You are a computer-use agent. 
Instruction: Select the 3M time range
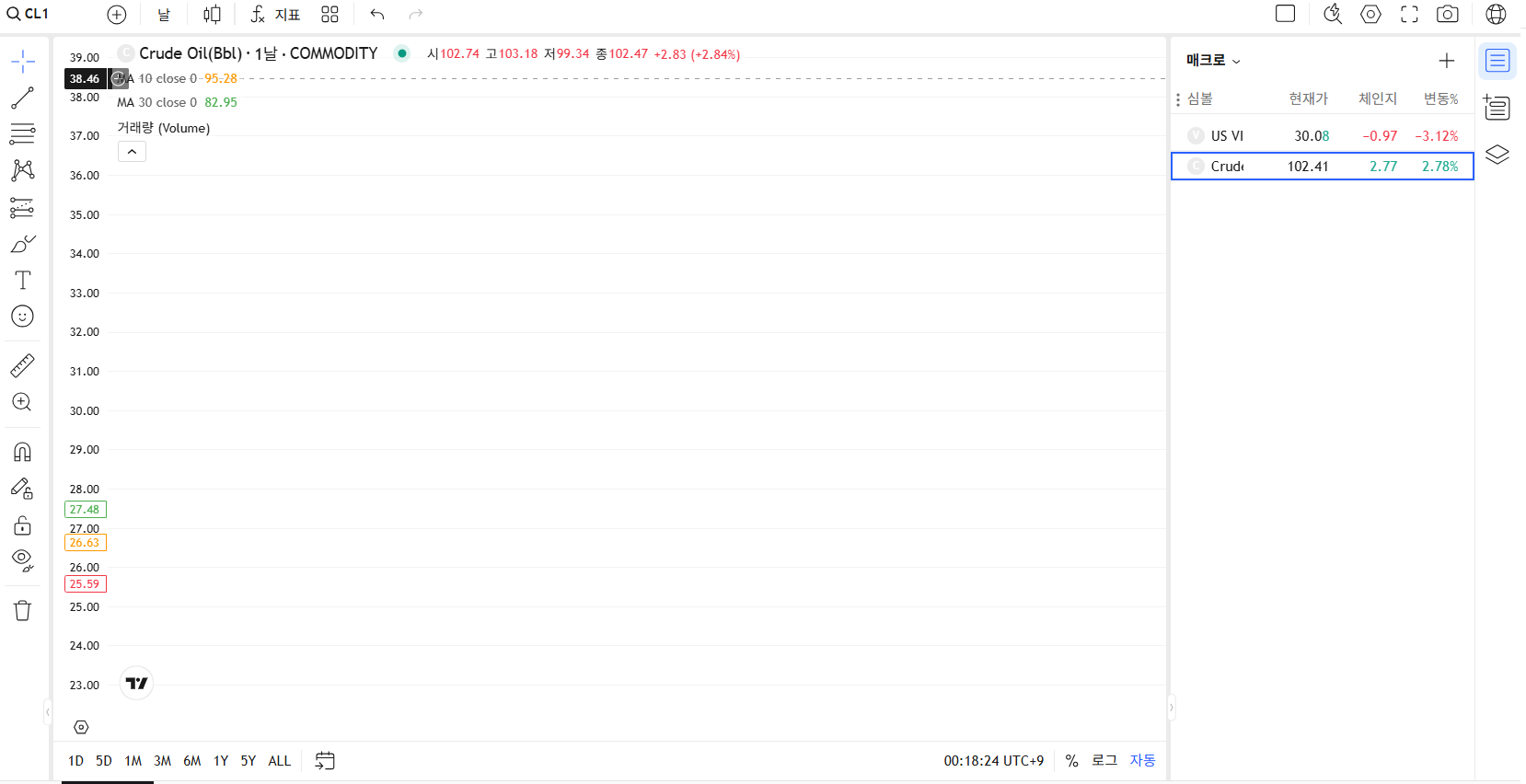coord(162,760)
